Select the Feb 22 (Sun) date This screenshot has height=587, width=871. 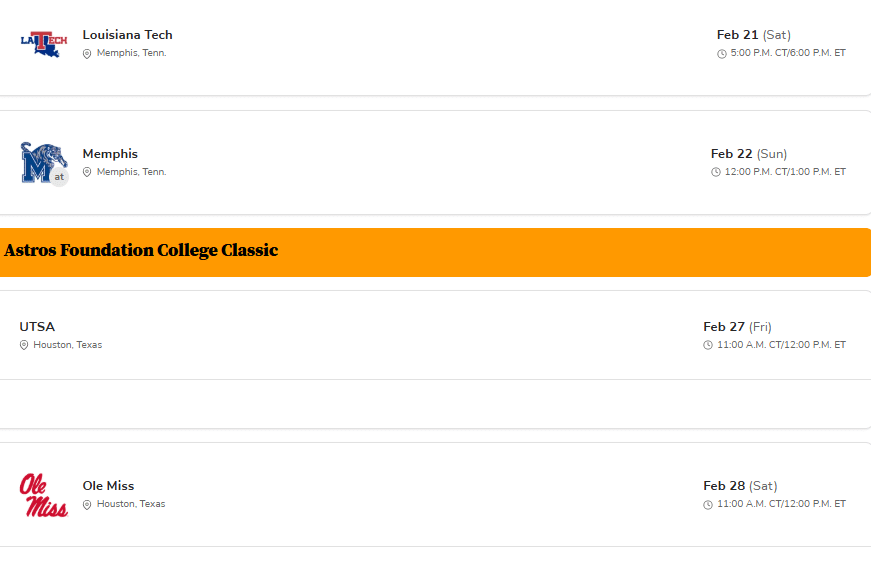pyautogui.click(x=748, y=154)
